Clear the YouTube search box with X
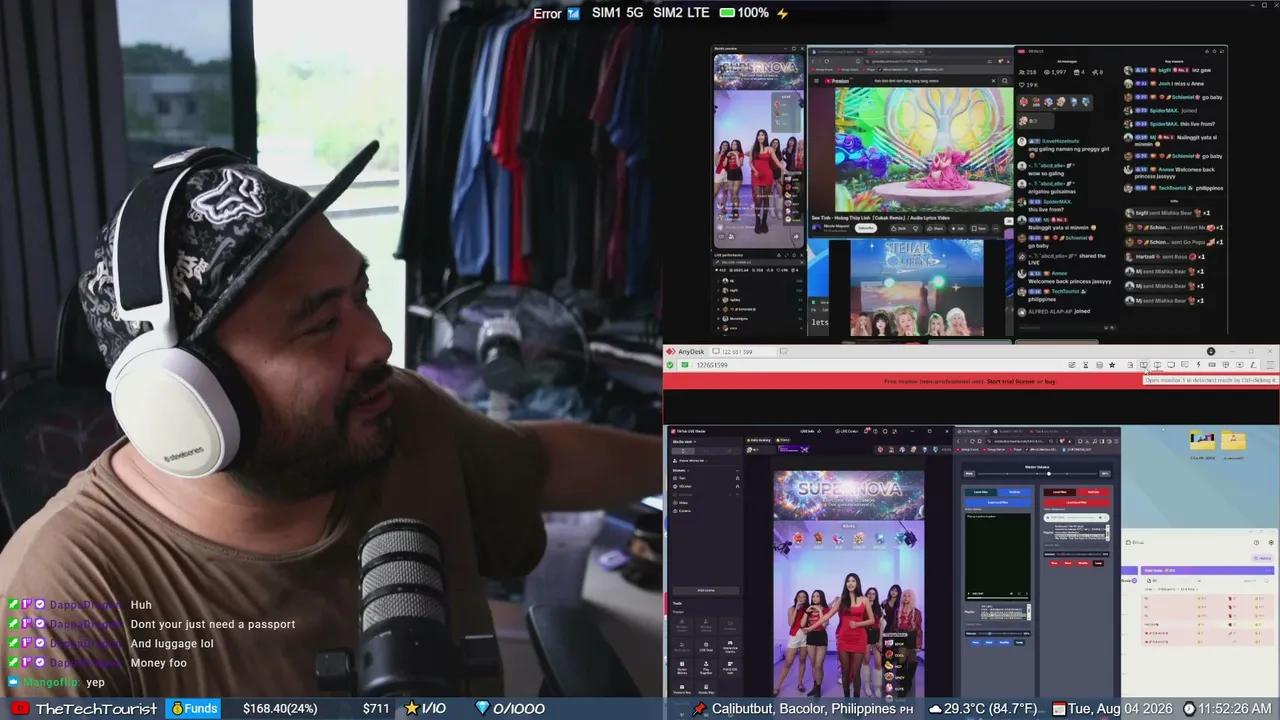This screenshot has height=720, width=1280. coord(993,81)
